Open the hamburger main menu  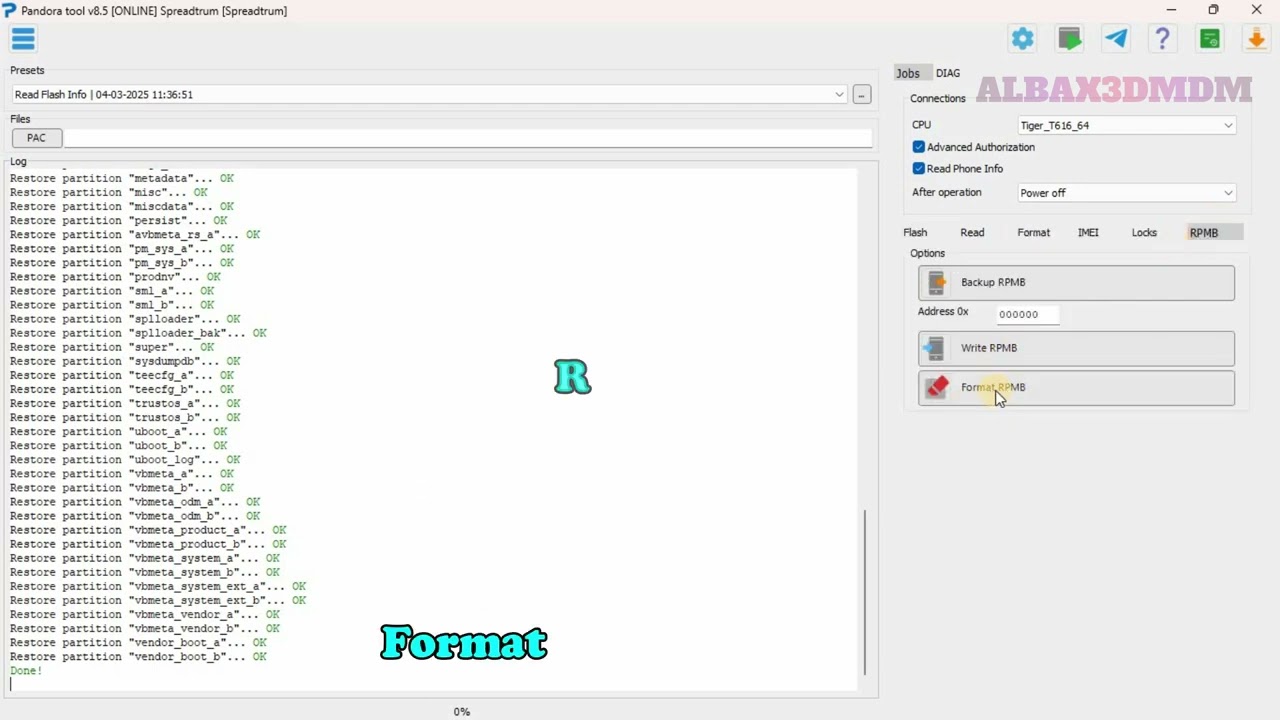pyautogui.click(x=23, y=39)
